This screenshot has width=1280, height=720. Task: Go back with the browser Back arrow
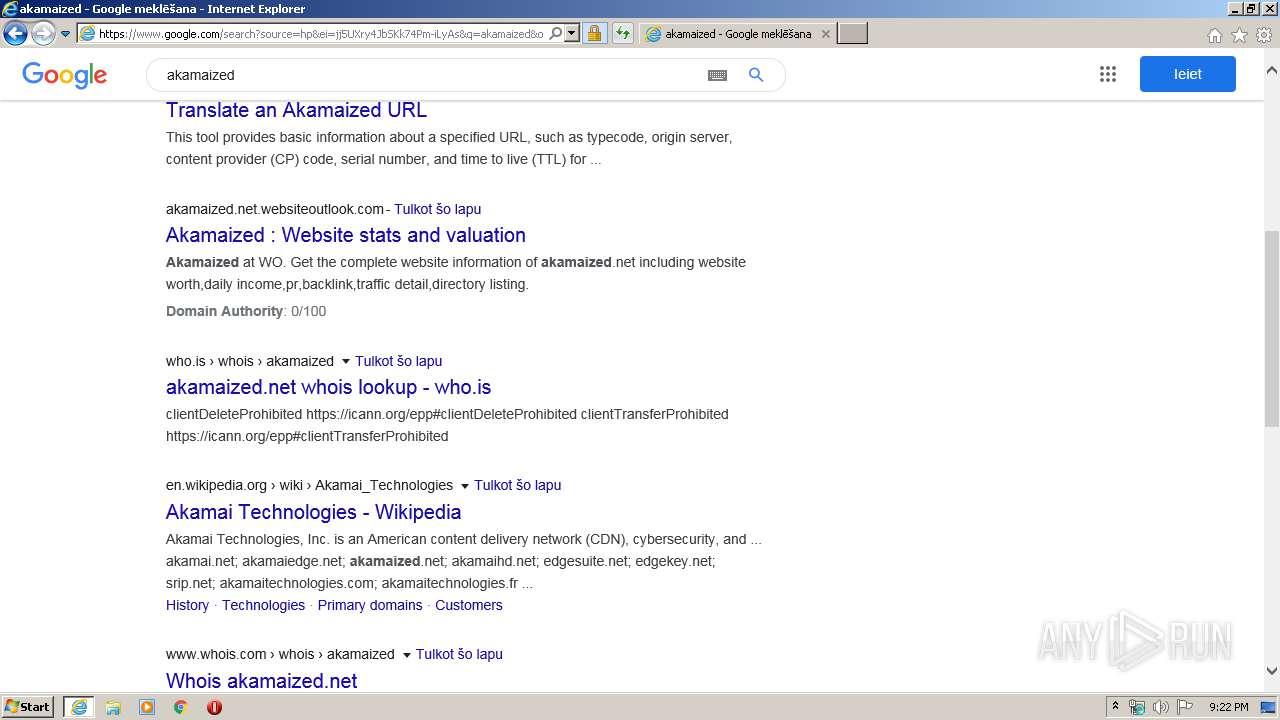pos(15,33)
